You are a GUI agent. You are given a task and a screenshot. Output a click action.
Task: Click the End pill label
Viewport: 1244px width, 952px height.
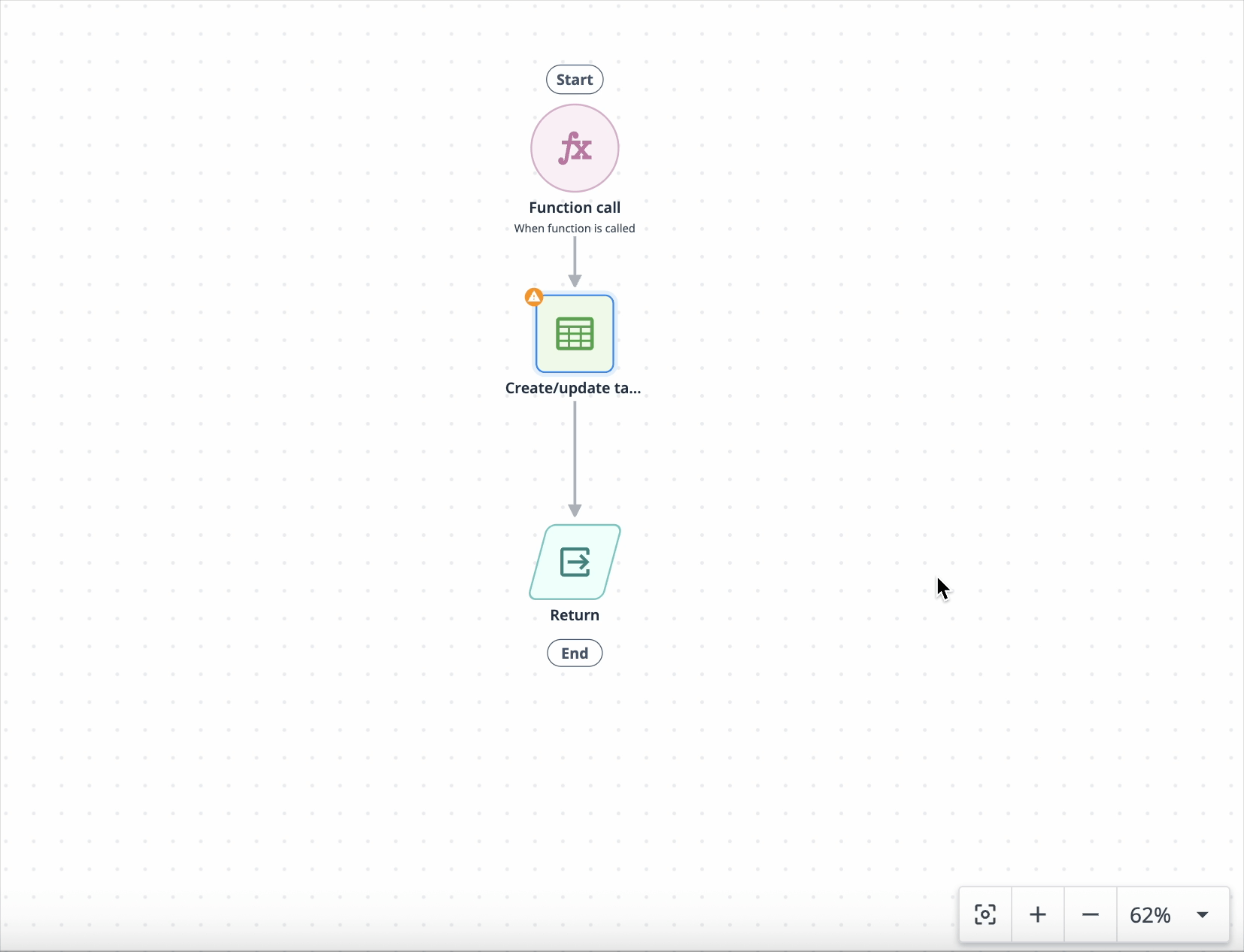pyautogui.click(x=575, y=653)
